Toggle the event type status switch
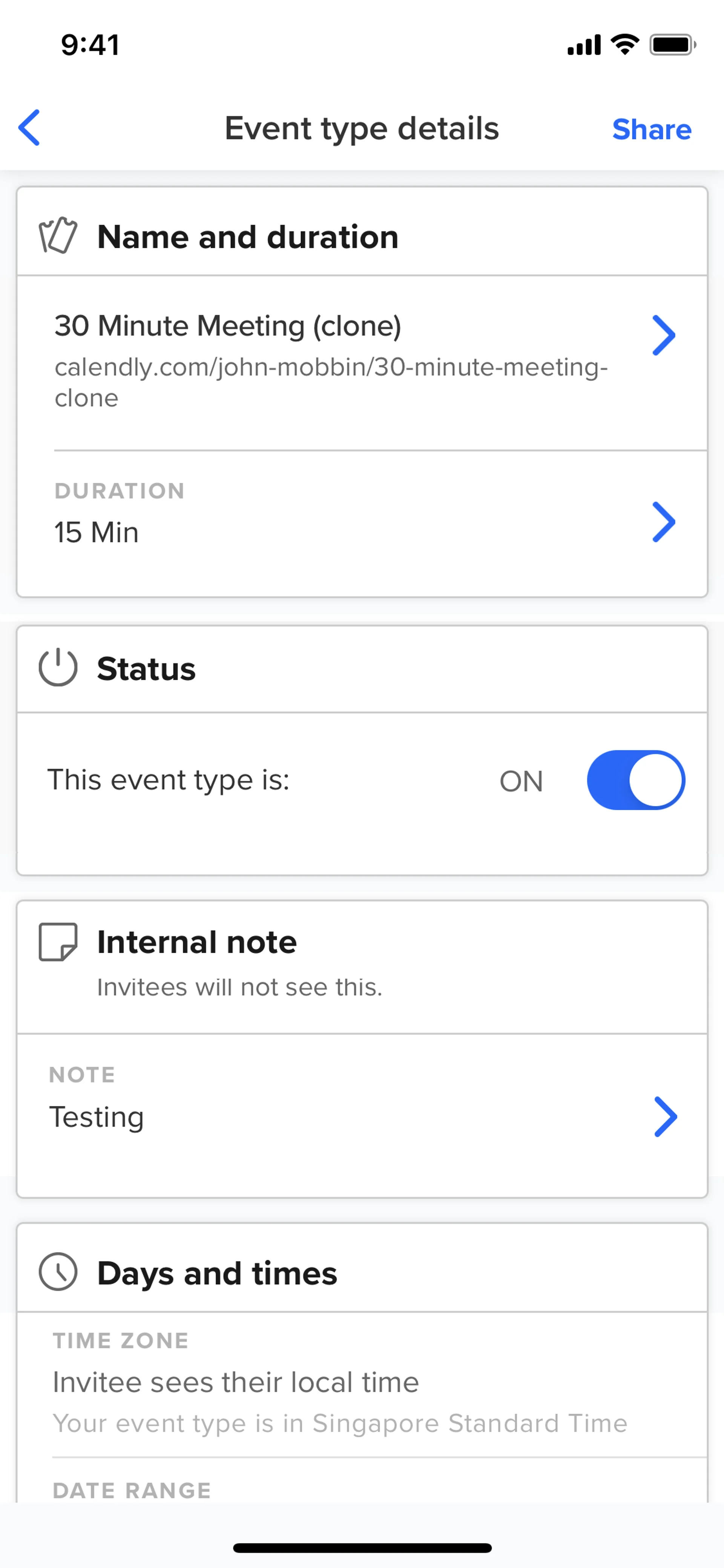The height and width of the screenshot is (1568, 724). [x=636, y=780]
